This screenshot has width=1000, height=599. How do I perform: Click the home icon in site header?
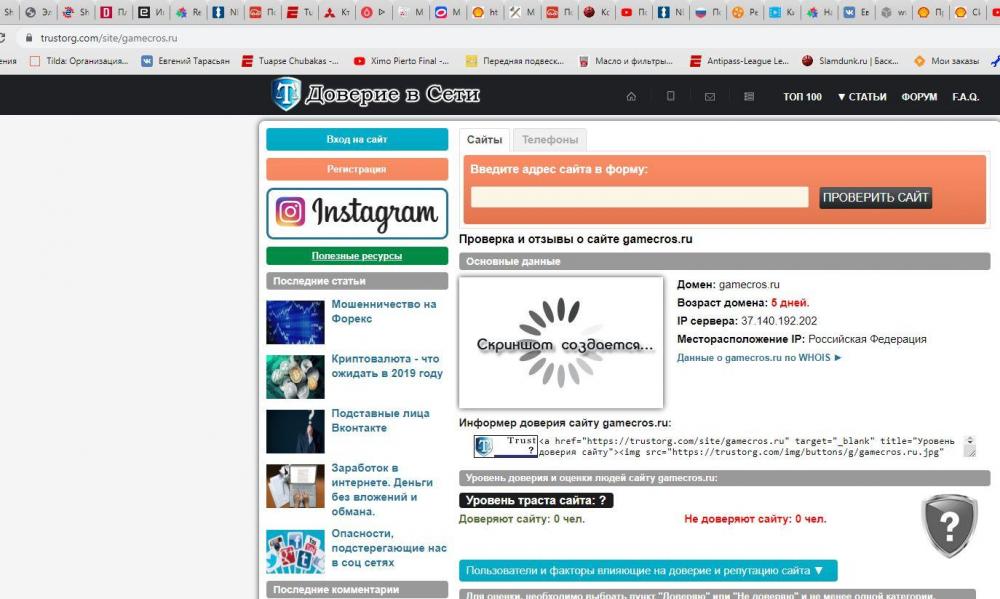[x=631, y=97]
